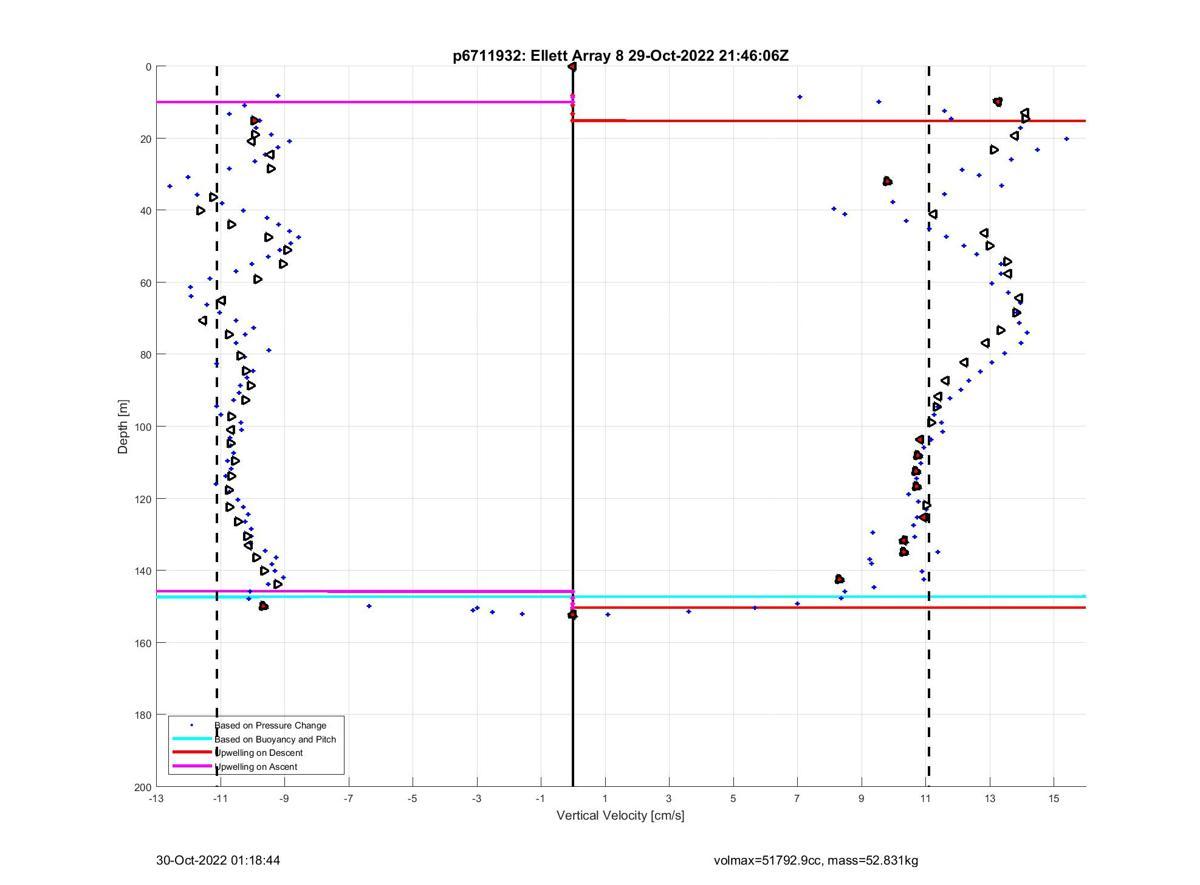Click the 'volmax=51792.9cc, mass=52.831kg' text
1200x885 pixels.
[816, 860]
